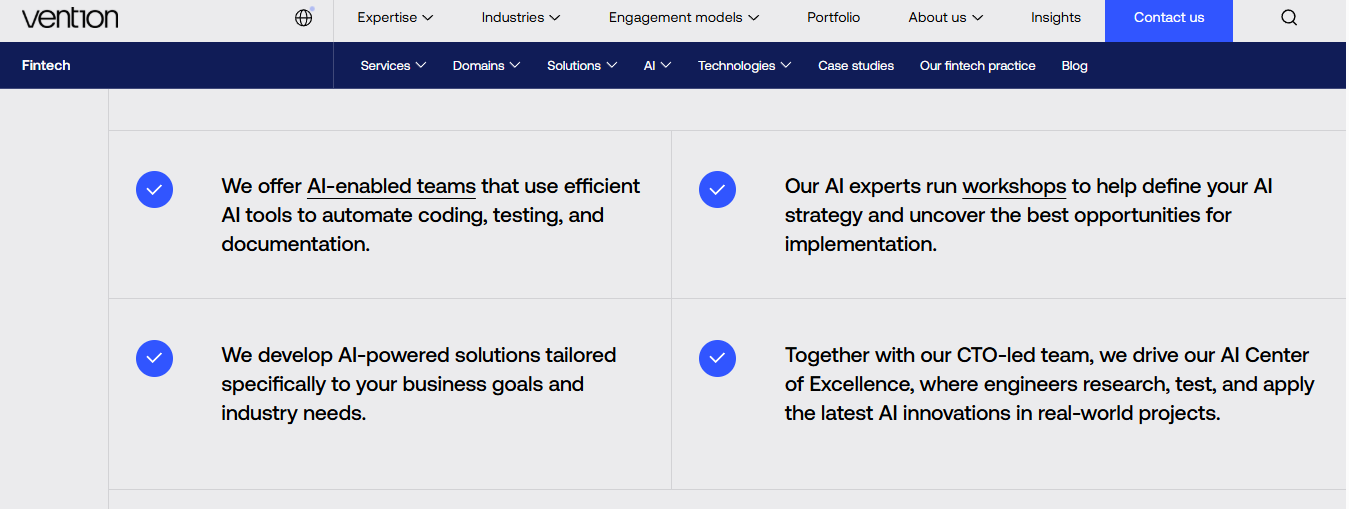1349x509 pixels.
Task: Expand the Industries dropdown
Action: pos(520,17)
